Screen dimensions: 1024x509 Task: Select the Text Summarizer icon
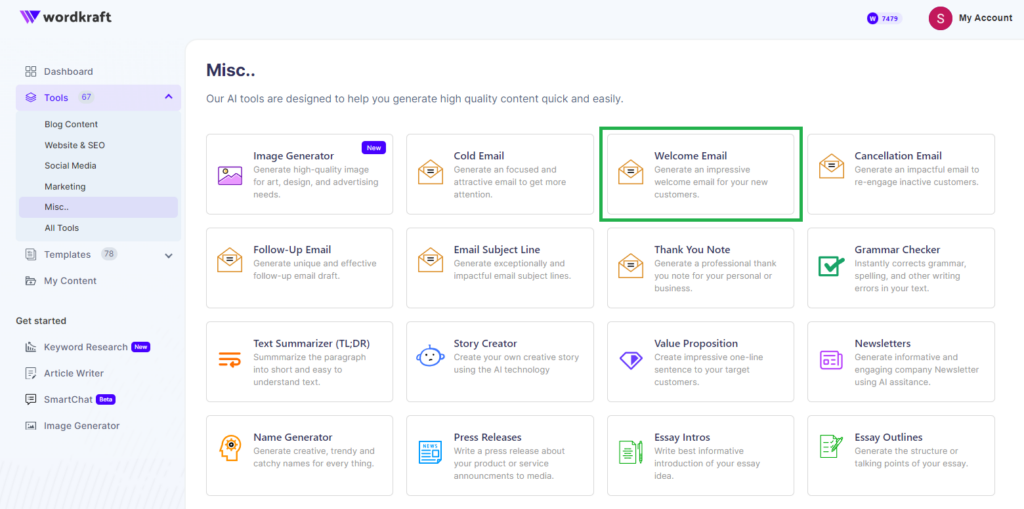click(230, 359)
